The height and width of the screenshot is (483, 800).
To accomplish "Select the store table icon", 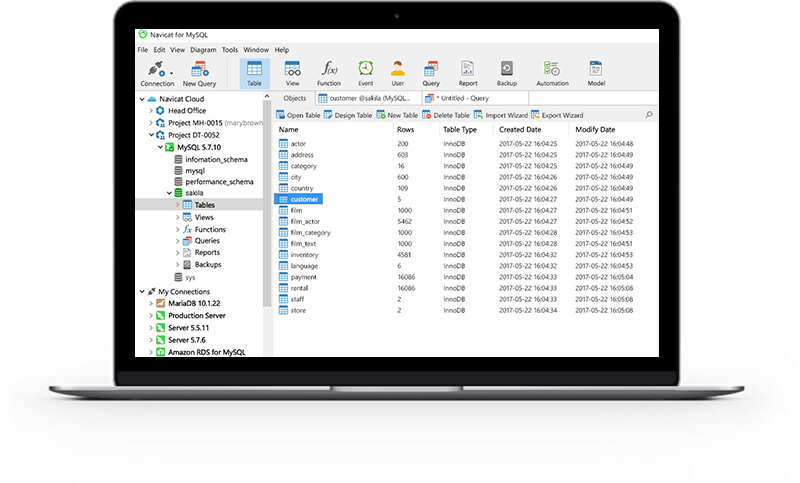I will 283,310.
